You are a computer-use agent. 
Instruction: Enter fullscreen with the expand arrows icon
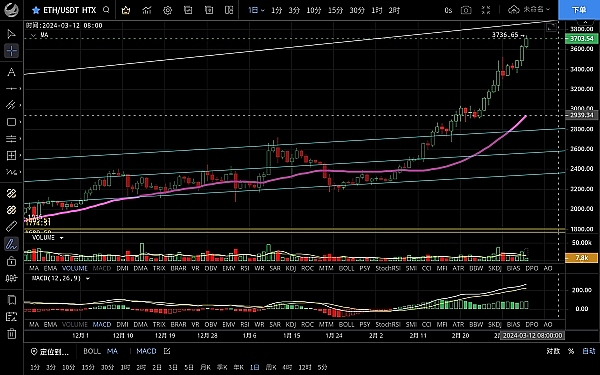[x=486, y=10]
